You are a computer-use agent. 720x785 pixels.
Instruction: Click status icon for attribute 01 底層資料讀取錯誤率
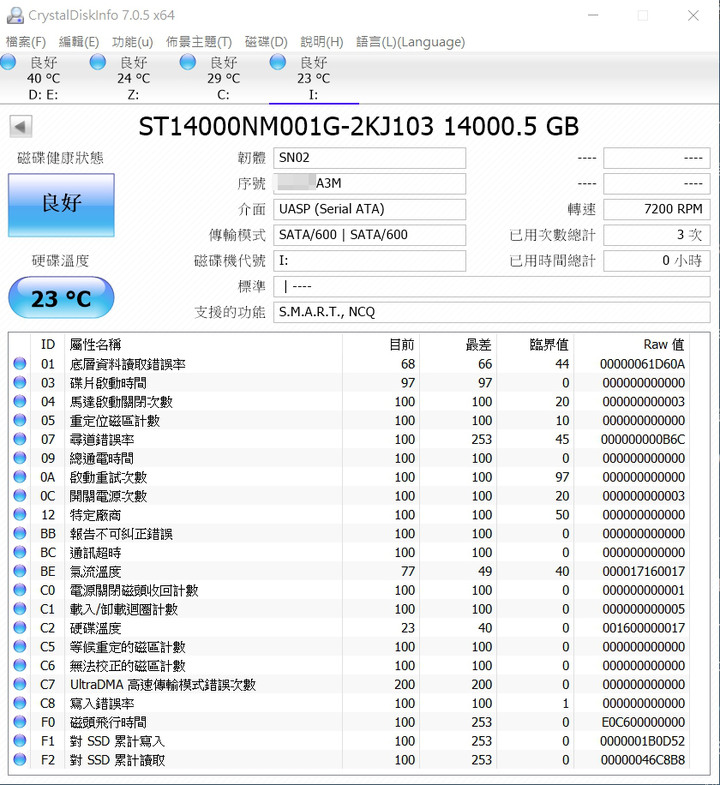(20, 363)
